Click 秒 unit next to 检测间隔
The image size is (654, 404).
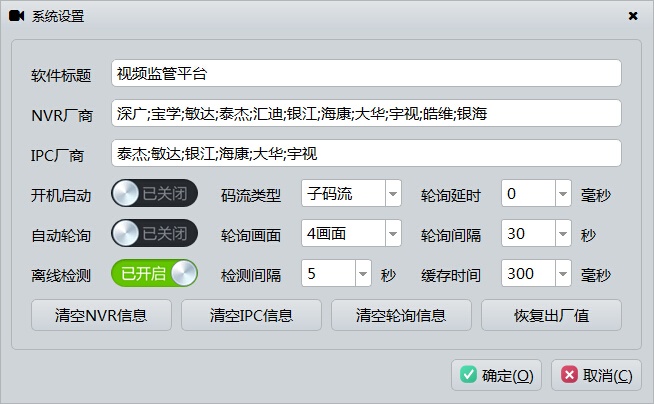coord(388,275)
